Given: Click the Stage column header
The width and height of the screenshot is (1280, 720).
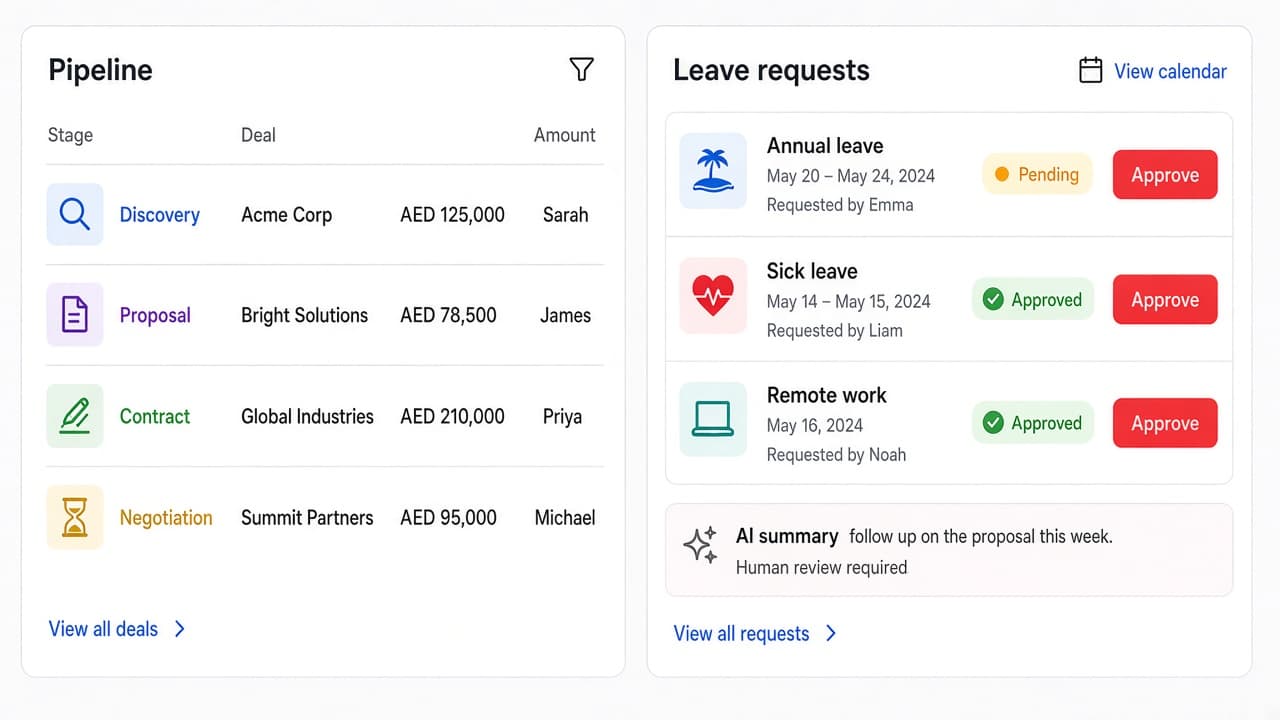Looking at the screenshot, I should point(70,135).
